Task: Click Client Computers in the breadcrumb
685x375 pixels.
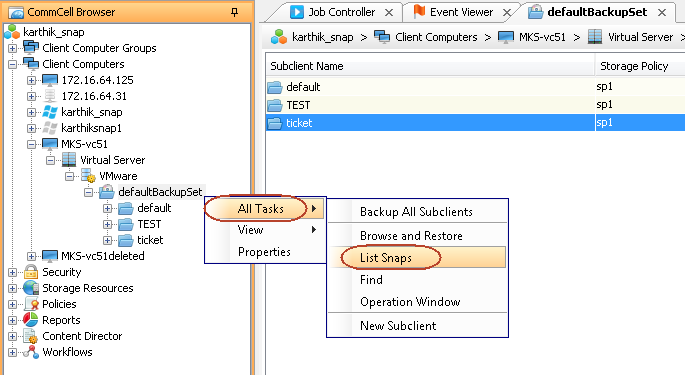Action: click(436, 37)
